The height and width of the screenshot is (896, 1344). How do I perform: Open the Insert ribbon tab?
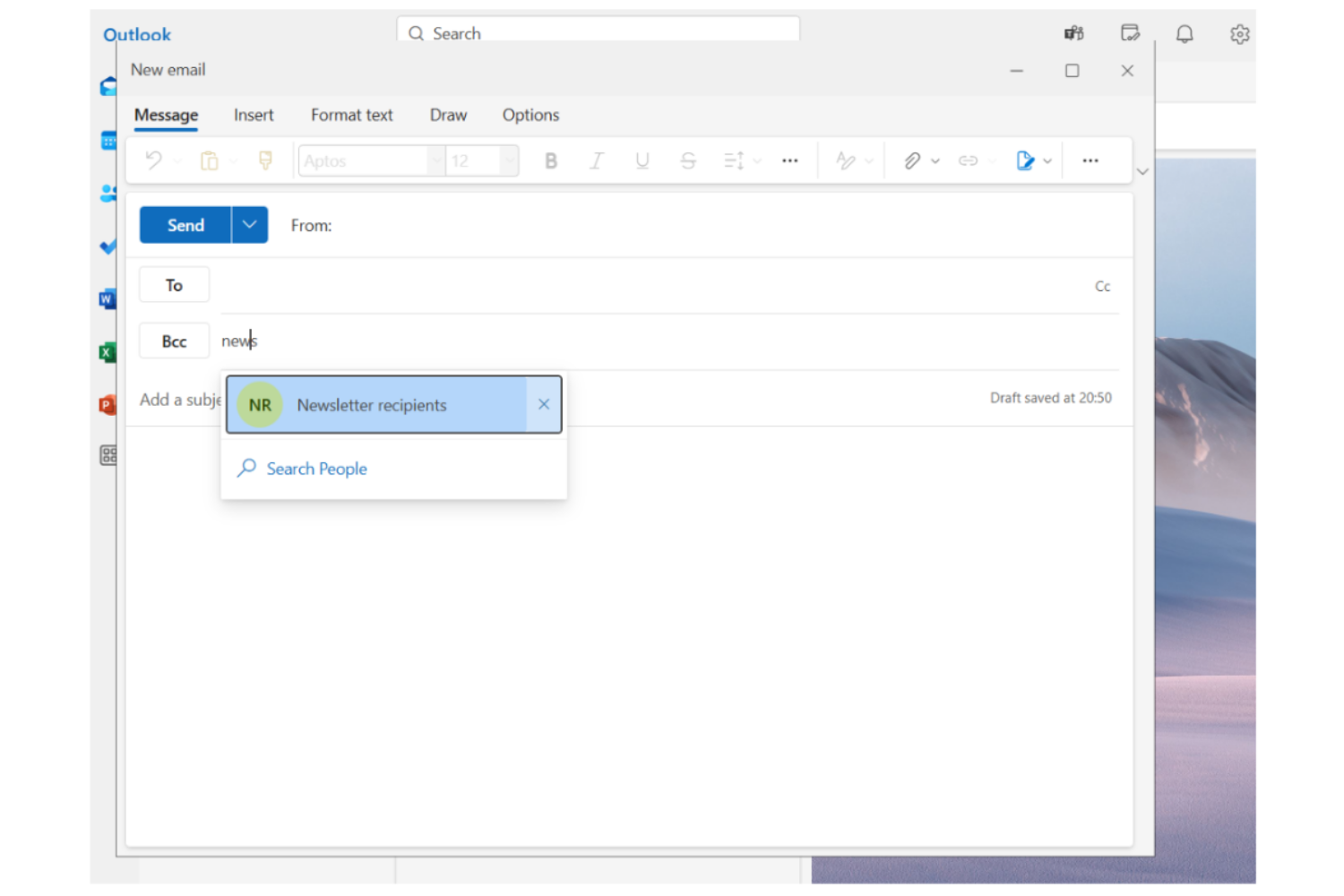pyautogui.click(x=254, y=115)
